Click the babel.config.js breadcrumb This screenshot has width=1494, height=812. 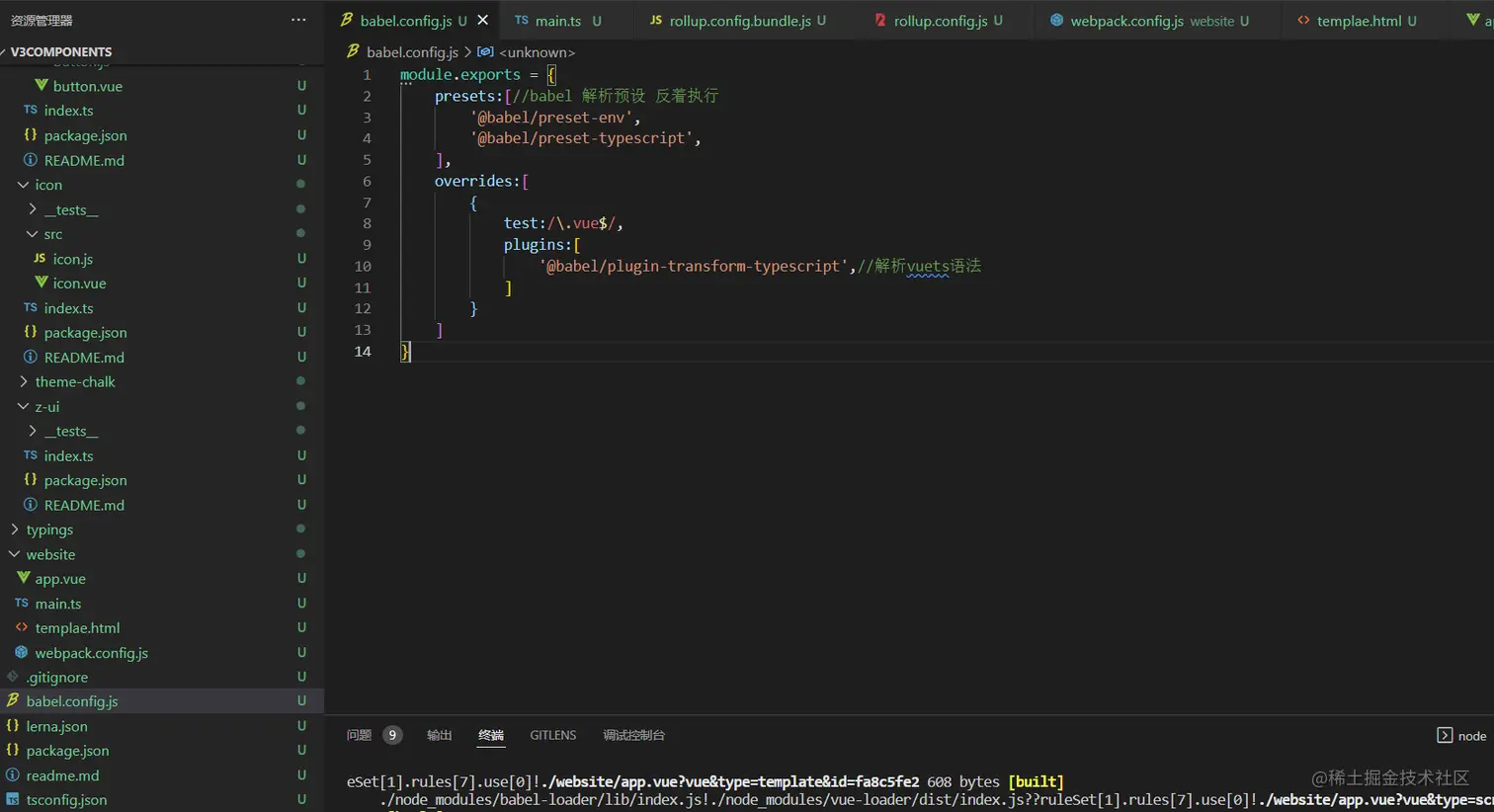[411, 52]
